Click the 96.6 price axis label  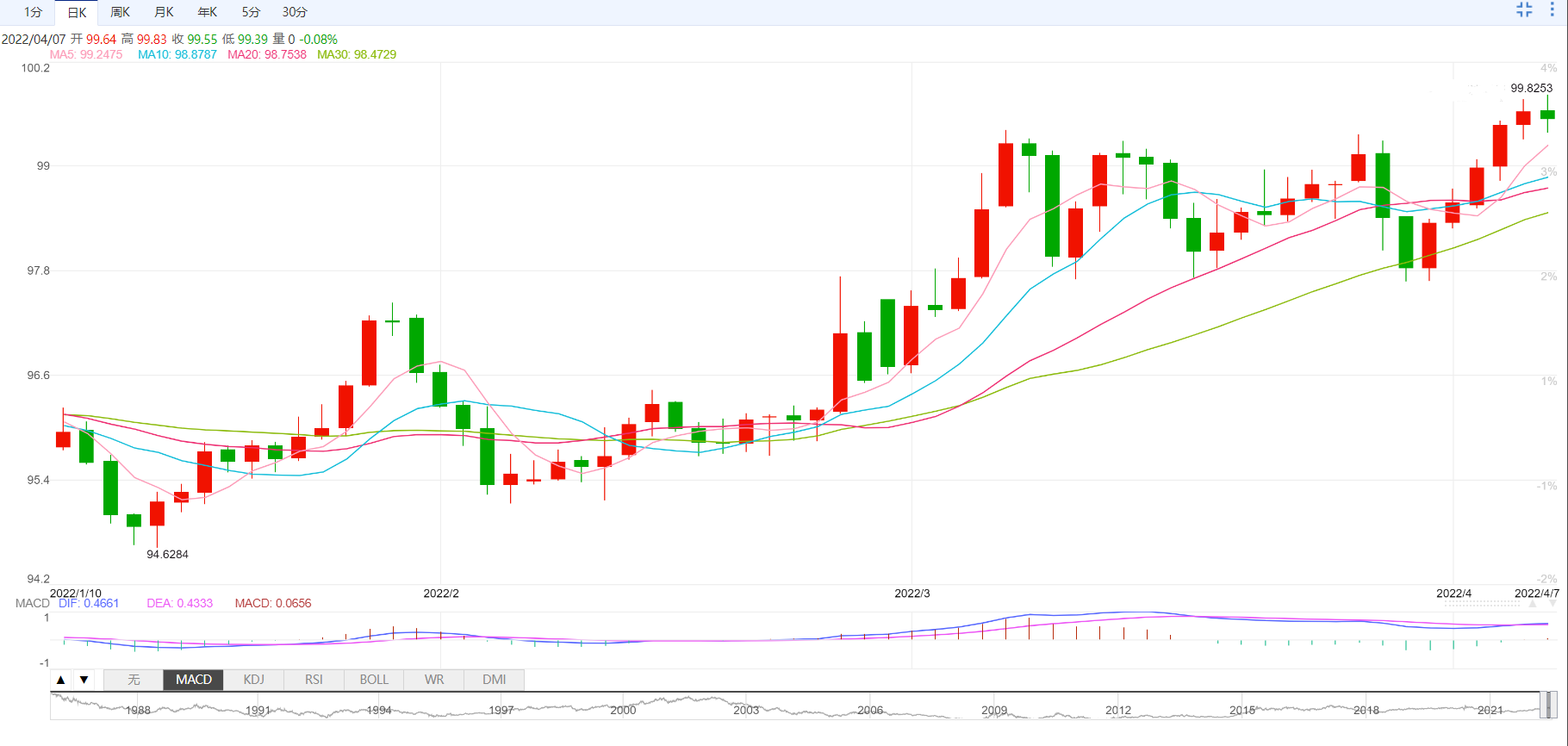pos(39,376)
